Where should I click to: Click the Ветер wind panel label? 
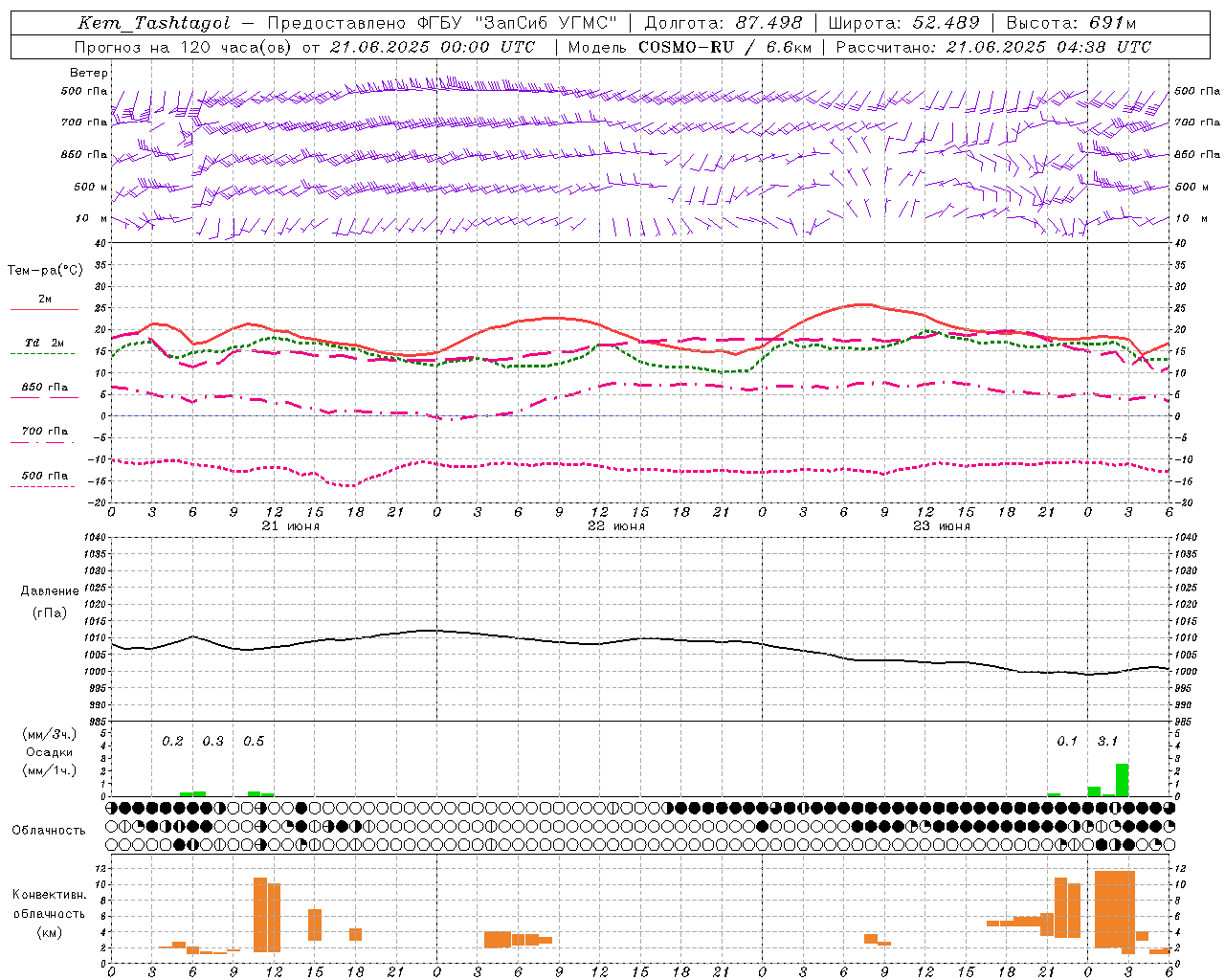pyautogui.click(x=89, y=73)
